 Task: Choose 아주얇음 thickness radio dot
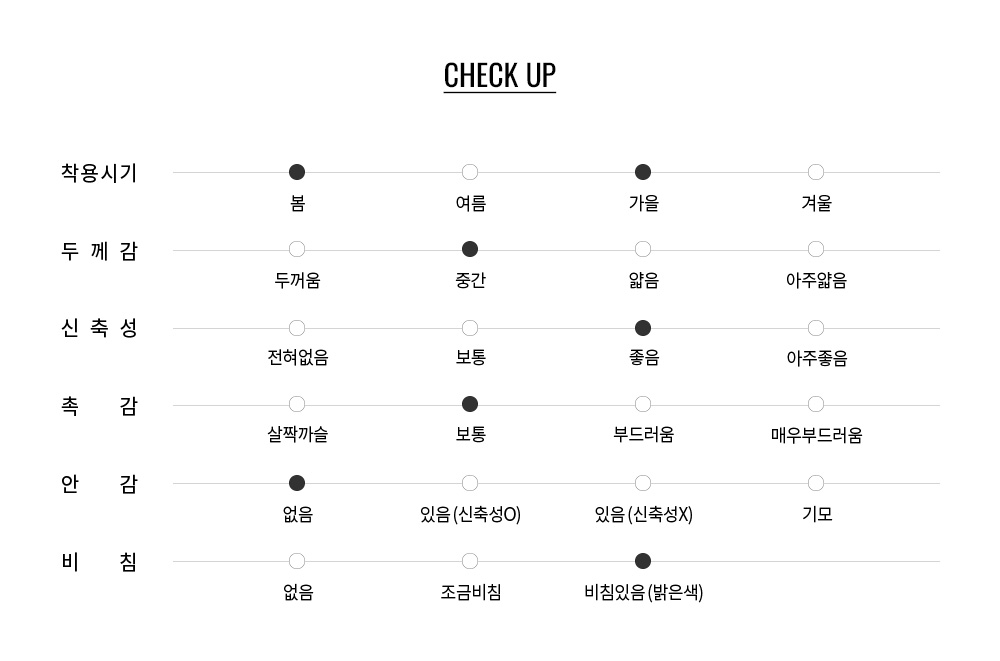point(816,249)
